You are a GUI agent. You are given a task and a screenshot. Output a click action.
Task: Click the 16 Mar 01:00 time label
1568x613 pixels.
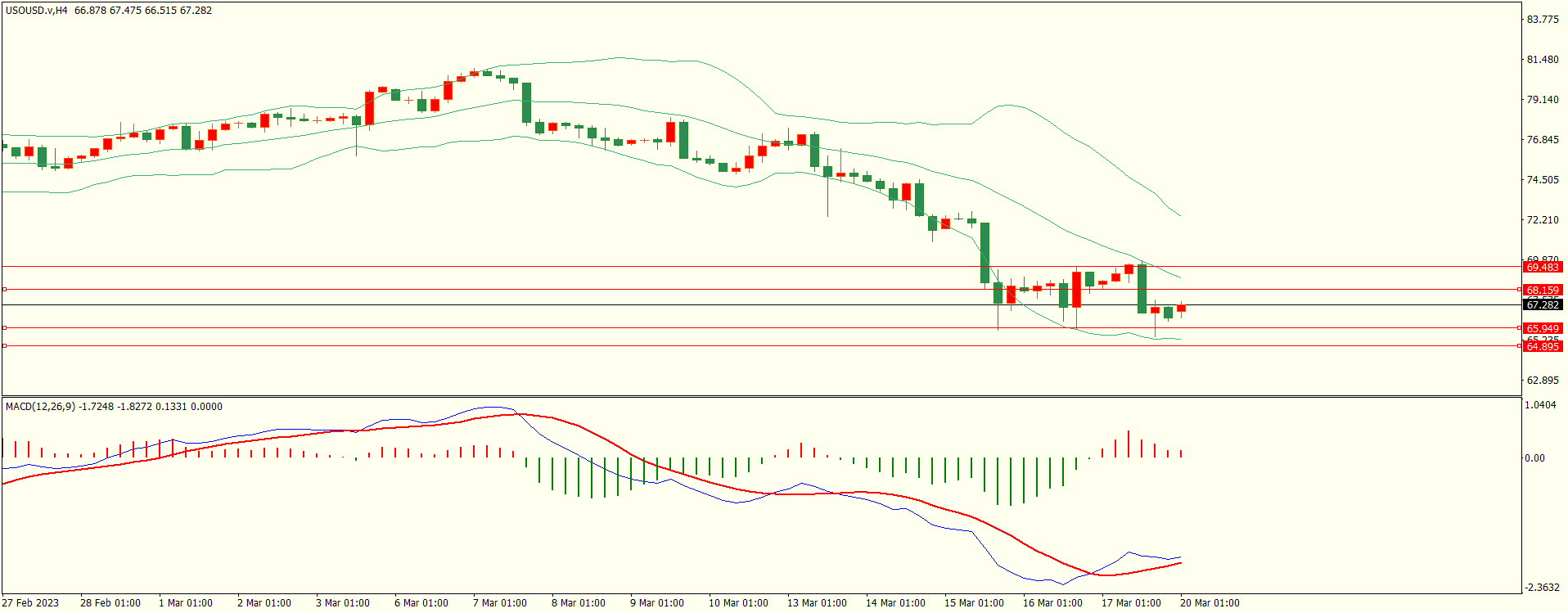1052,602
